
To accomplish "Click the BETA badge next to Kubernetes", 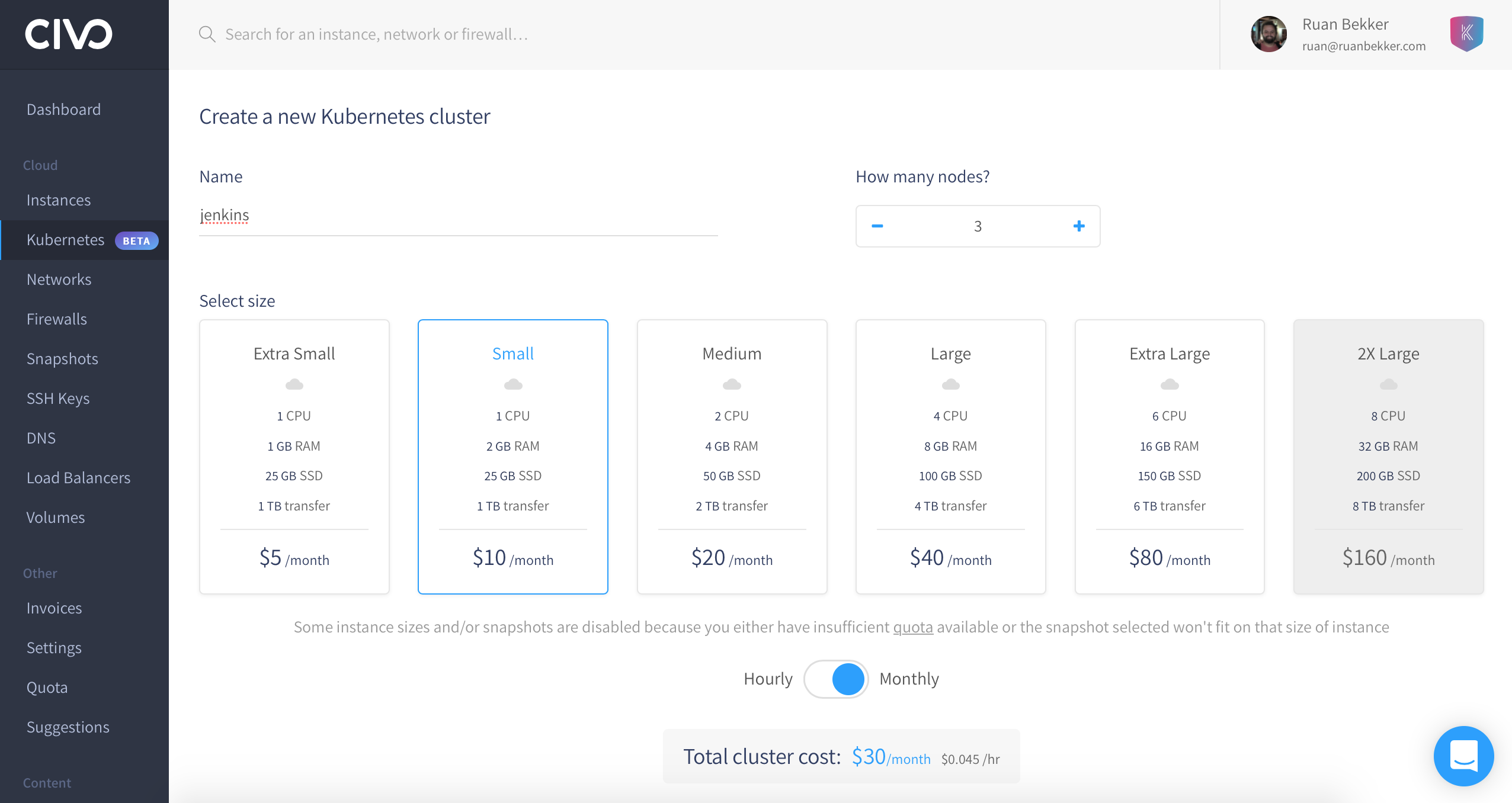I will [x=136, y=240].
